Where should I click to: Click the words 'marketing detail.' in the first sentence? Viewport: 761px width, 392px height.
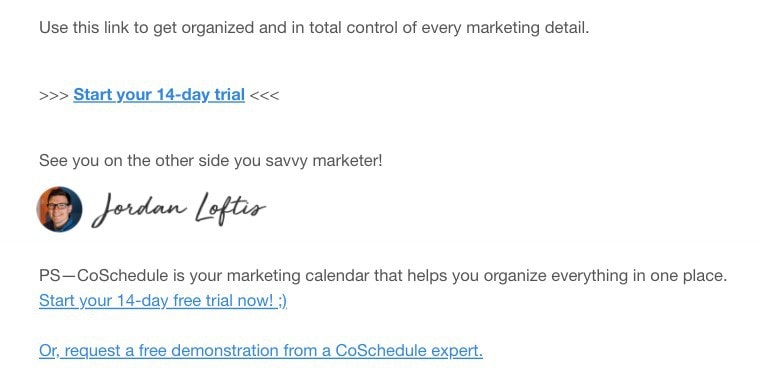coord(528,28)
